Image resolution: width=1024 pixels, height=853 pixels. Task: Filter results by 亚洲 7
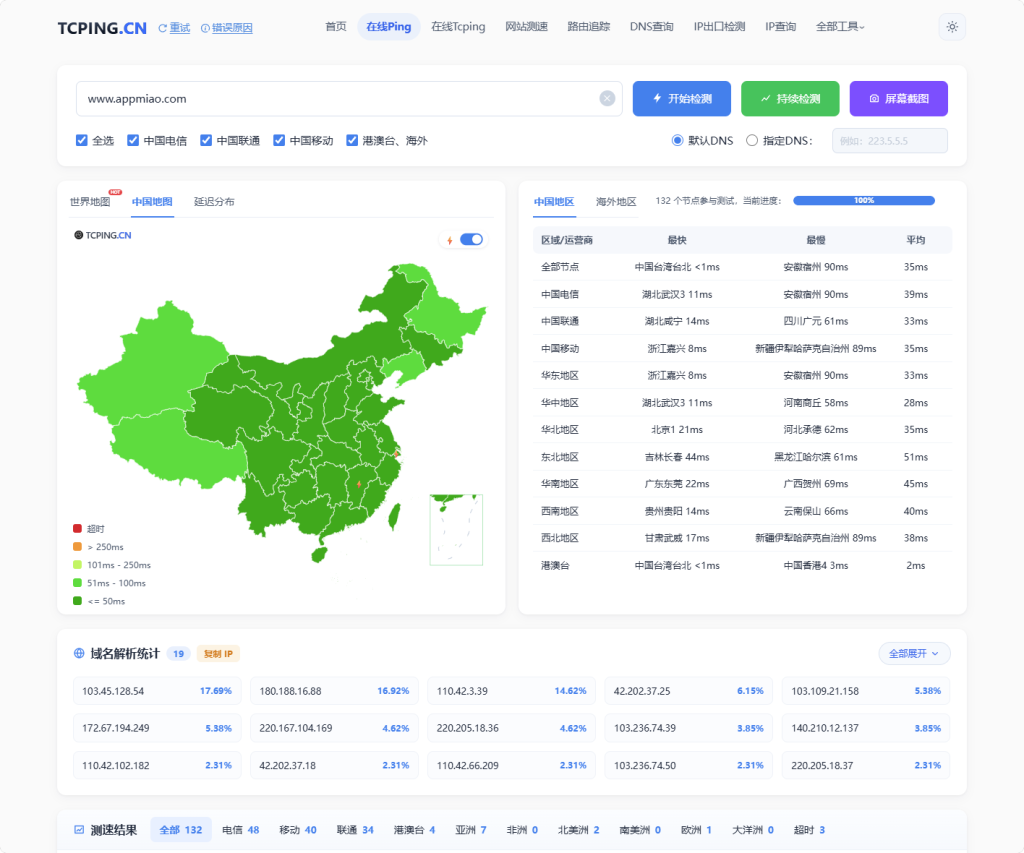click(x=471, y=829)
